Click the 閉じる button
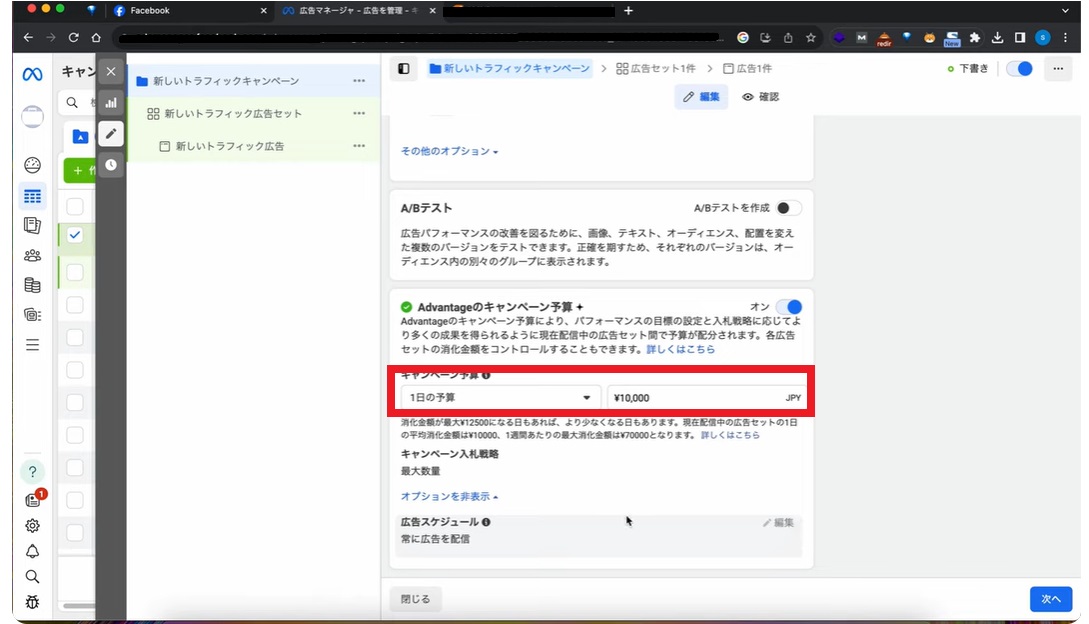The width and height of the screenshot is (1089, 624). 415,599
